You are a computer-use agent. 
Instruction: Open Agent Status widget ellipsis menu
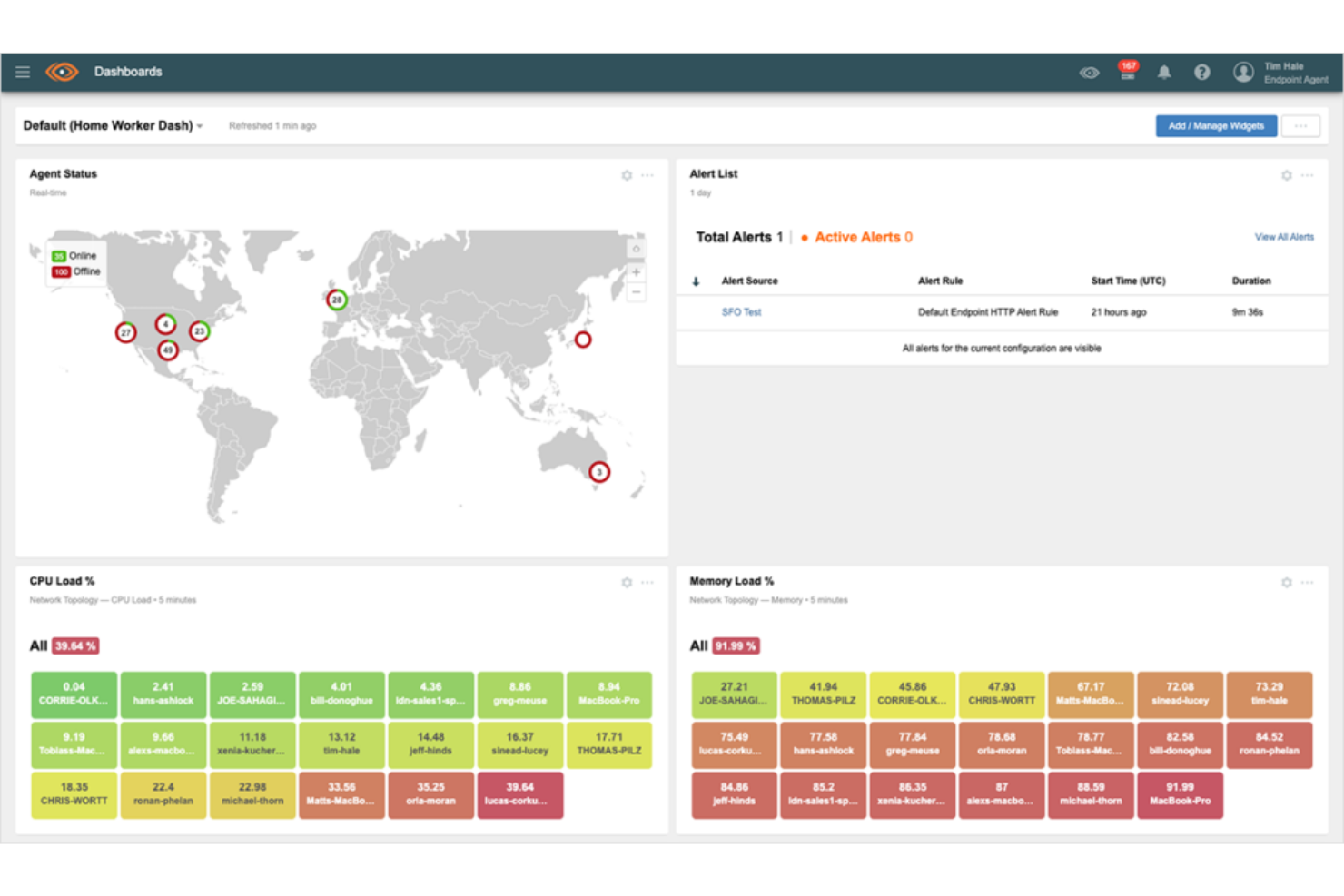point(647,175)
